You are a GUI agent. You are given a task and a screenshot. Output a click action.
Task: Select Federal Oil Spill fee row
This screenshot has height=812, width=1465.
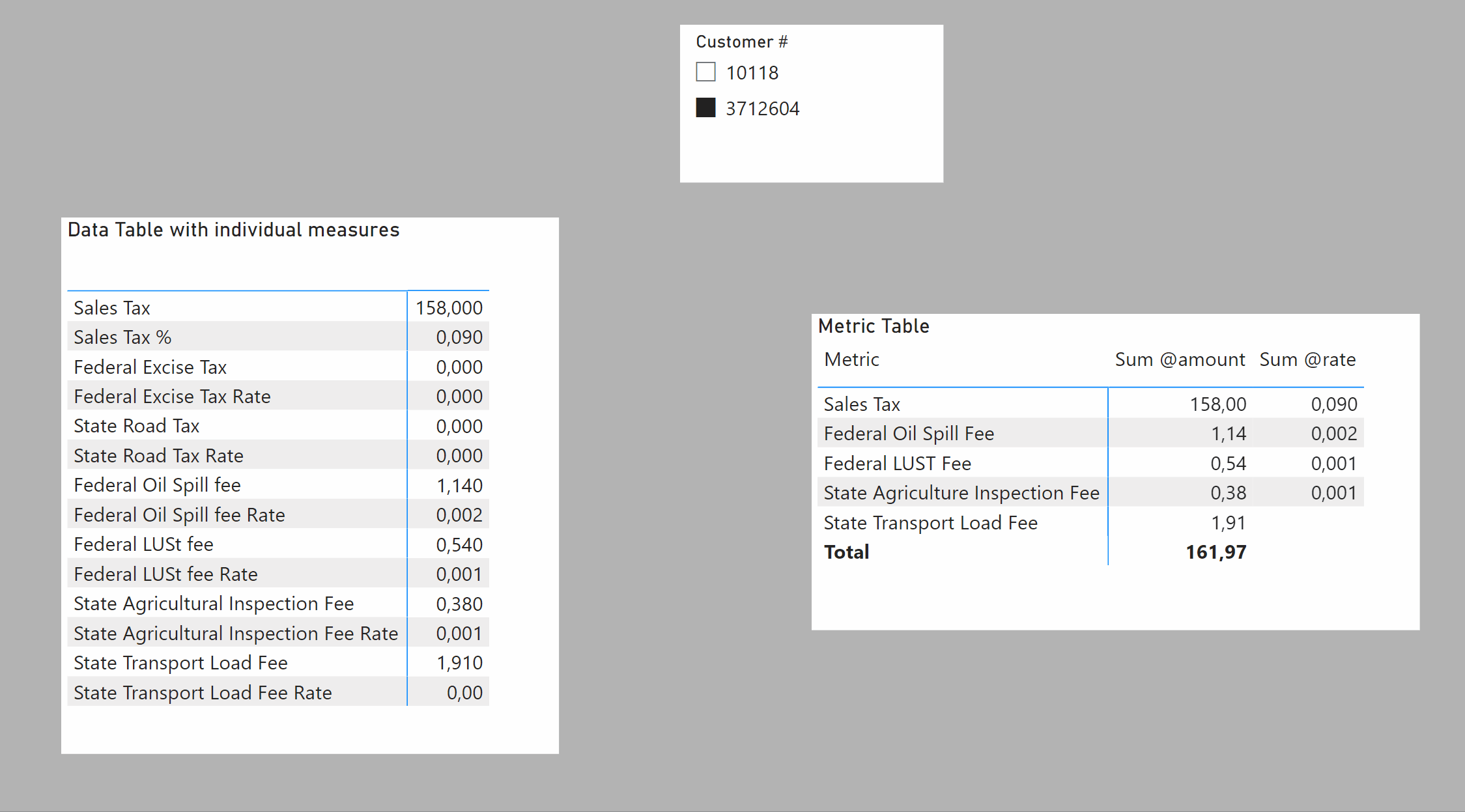[278, 485]
